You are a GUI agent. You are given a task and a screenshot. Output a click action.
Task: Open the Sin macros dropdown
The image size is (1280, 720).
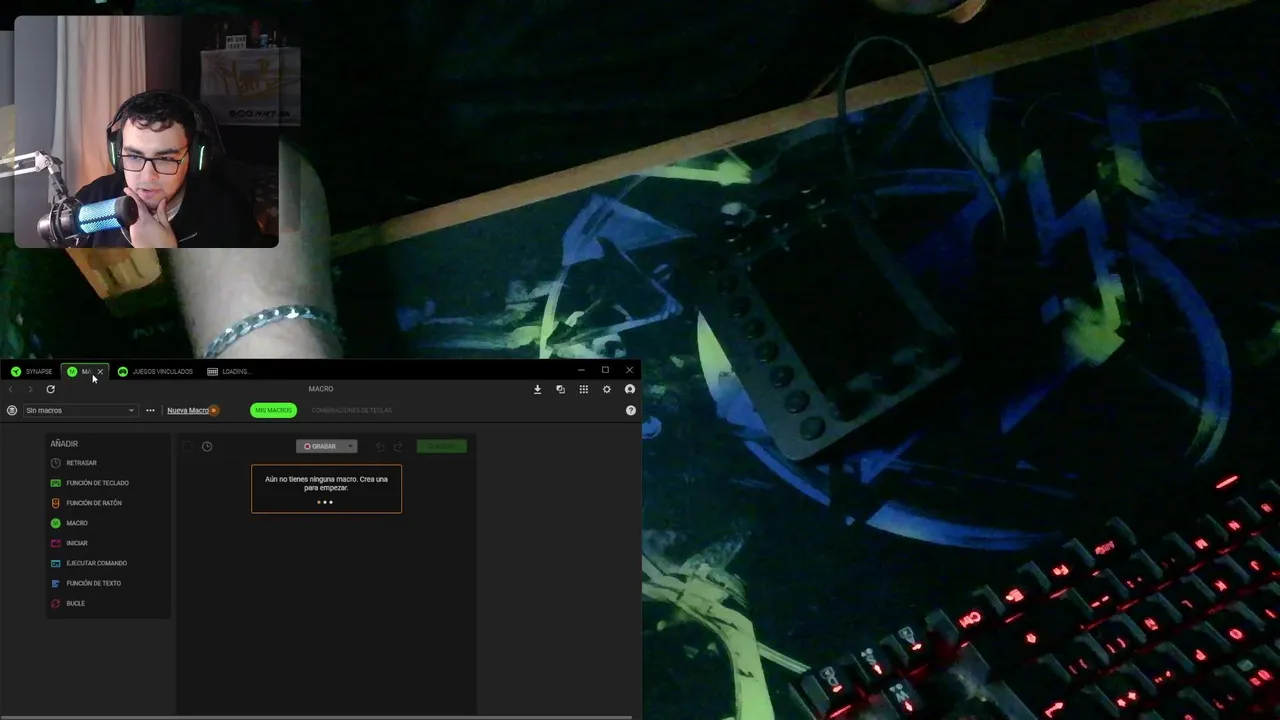pos(80,410)
